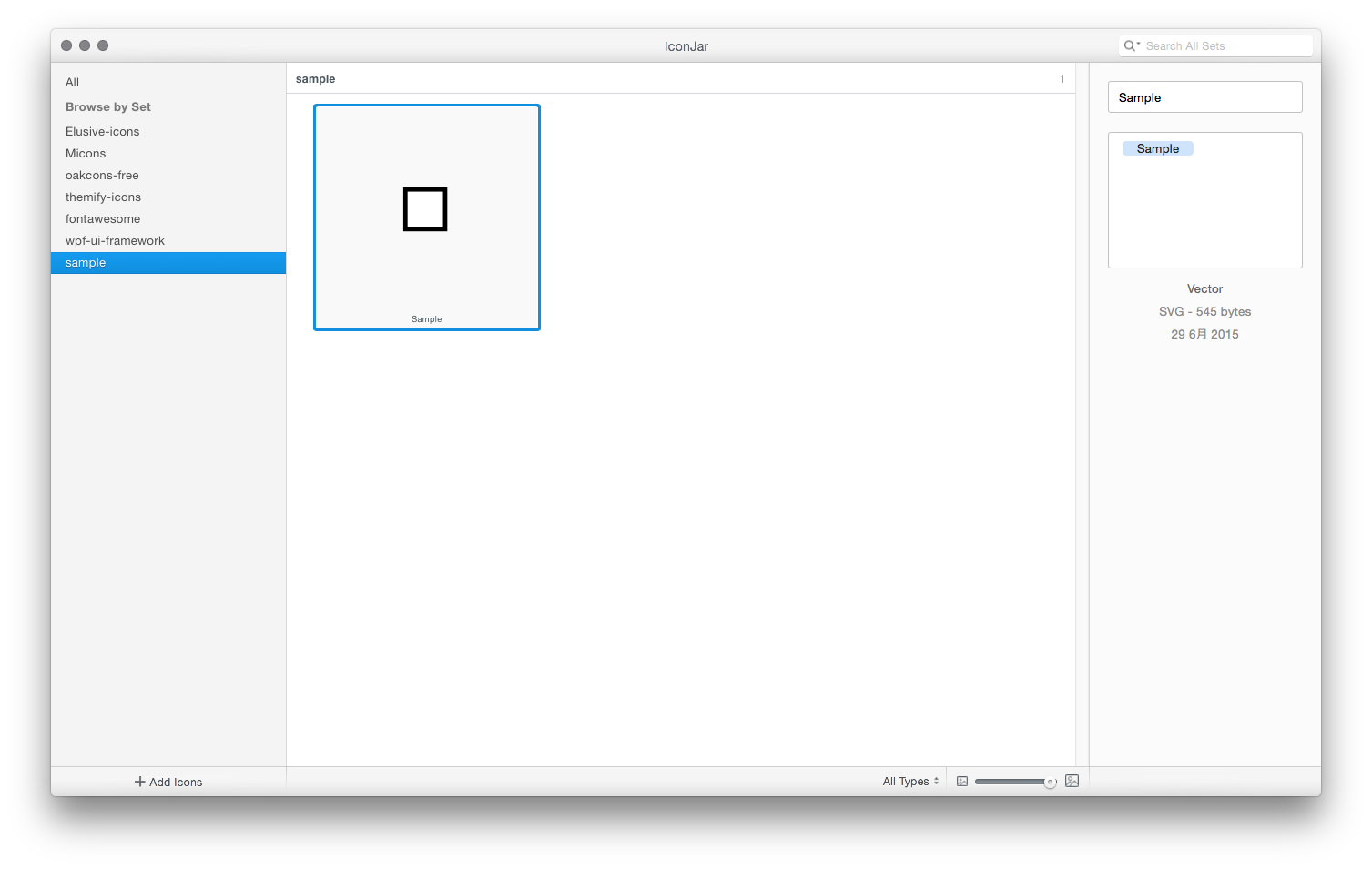Open the Micons icon set

pyautogui.click(x=86, y=154)
